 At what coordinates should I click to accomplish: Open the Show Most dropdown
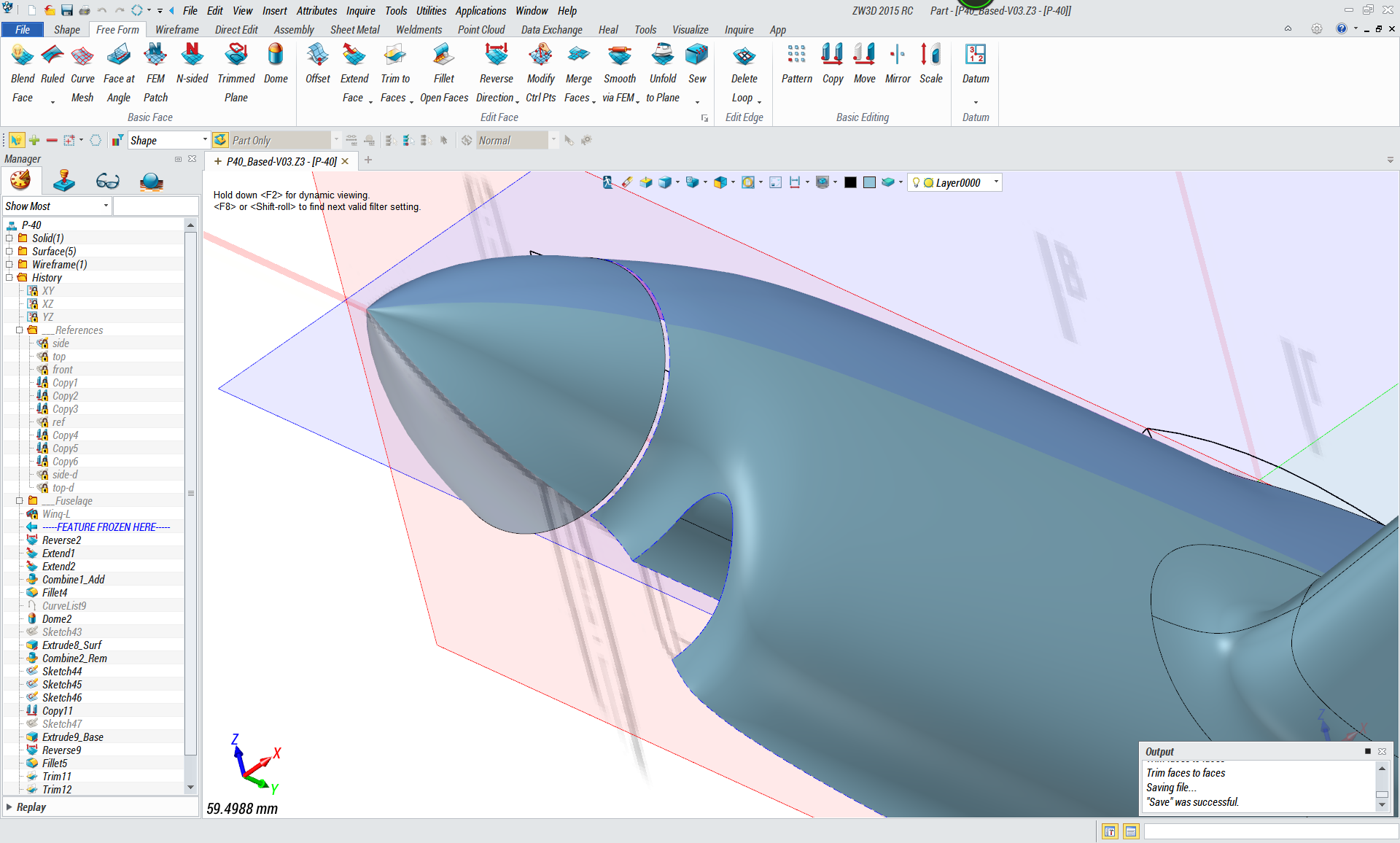click(x=106, y=206)
